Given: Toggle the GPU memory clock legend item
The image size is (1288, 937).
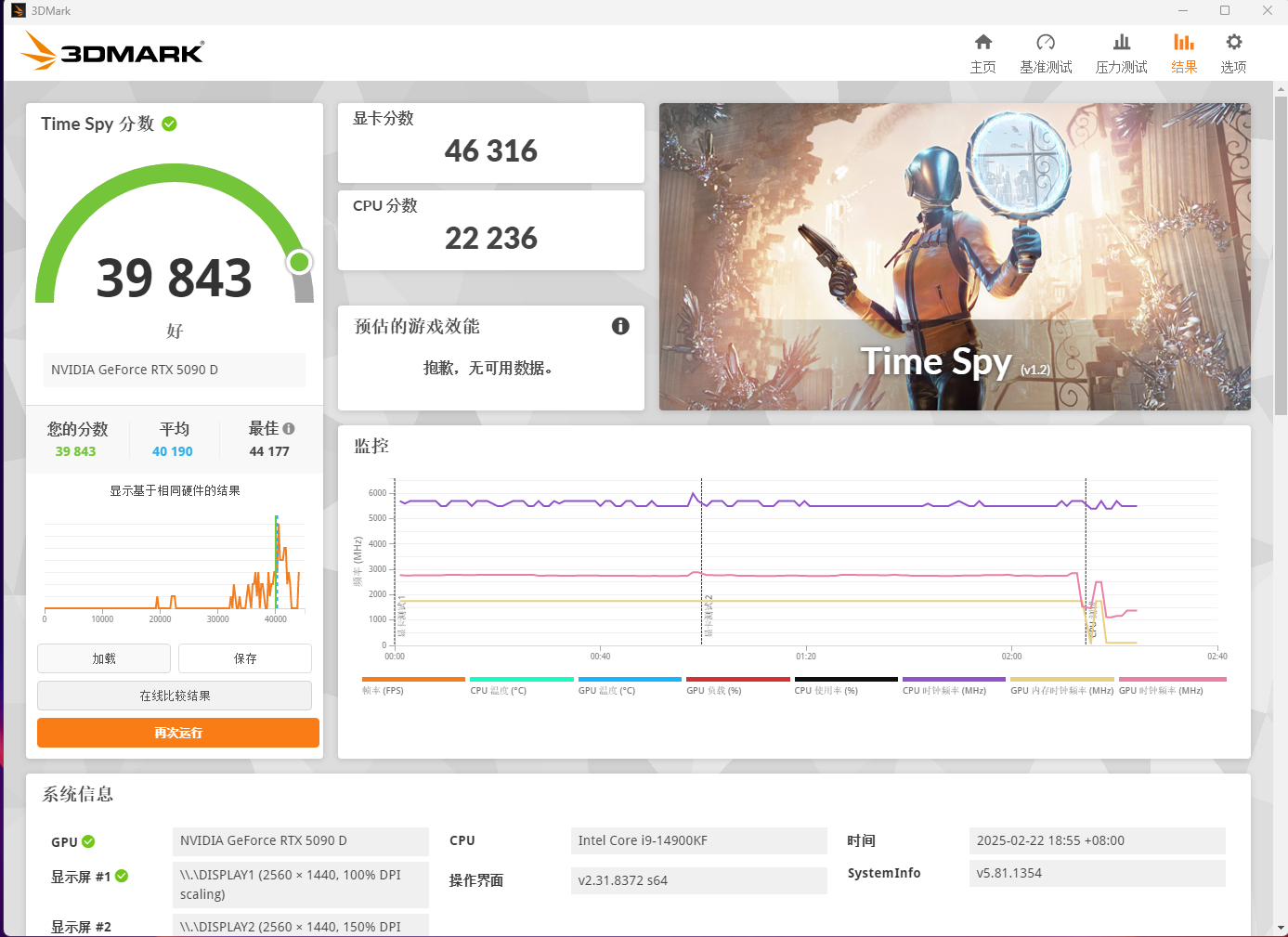Looking at the screenshot, I should point(1062,686).
